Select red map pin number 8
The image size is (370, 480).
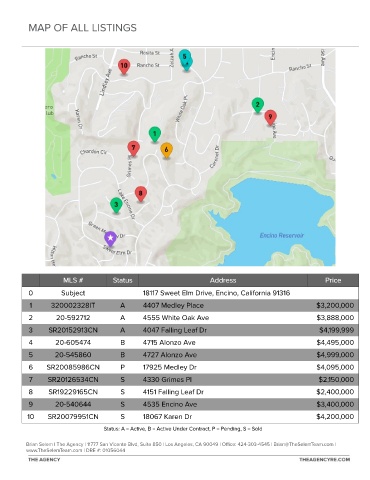pos(141,194)
